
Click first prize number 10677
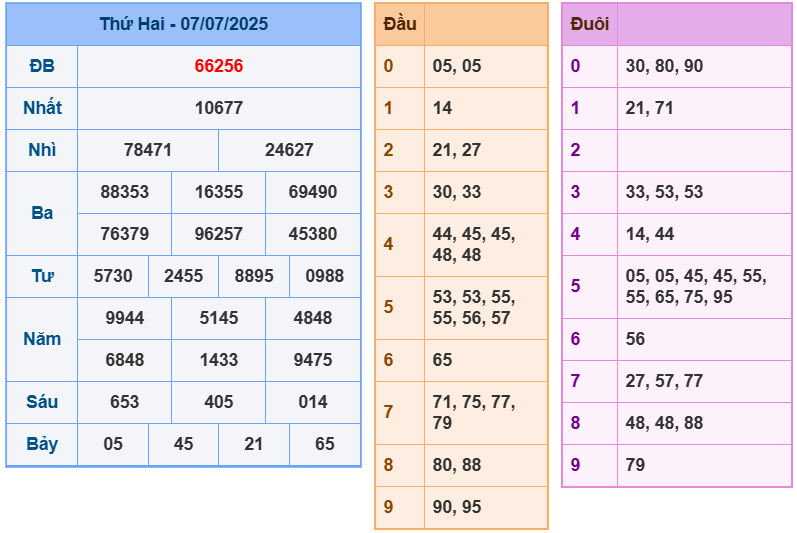click(x=218, y=108)
